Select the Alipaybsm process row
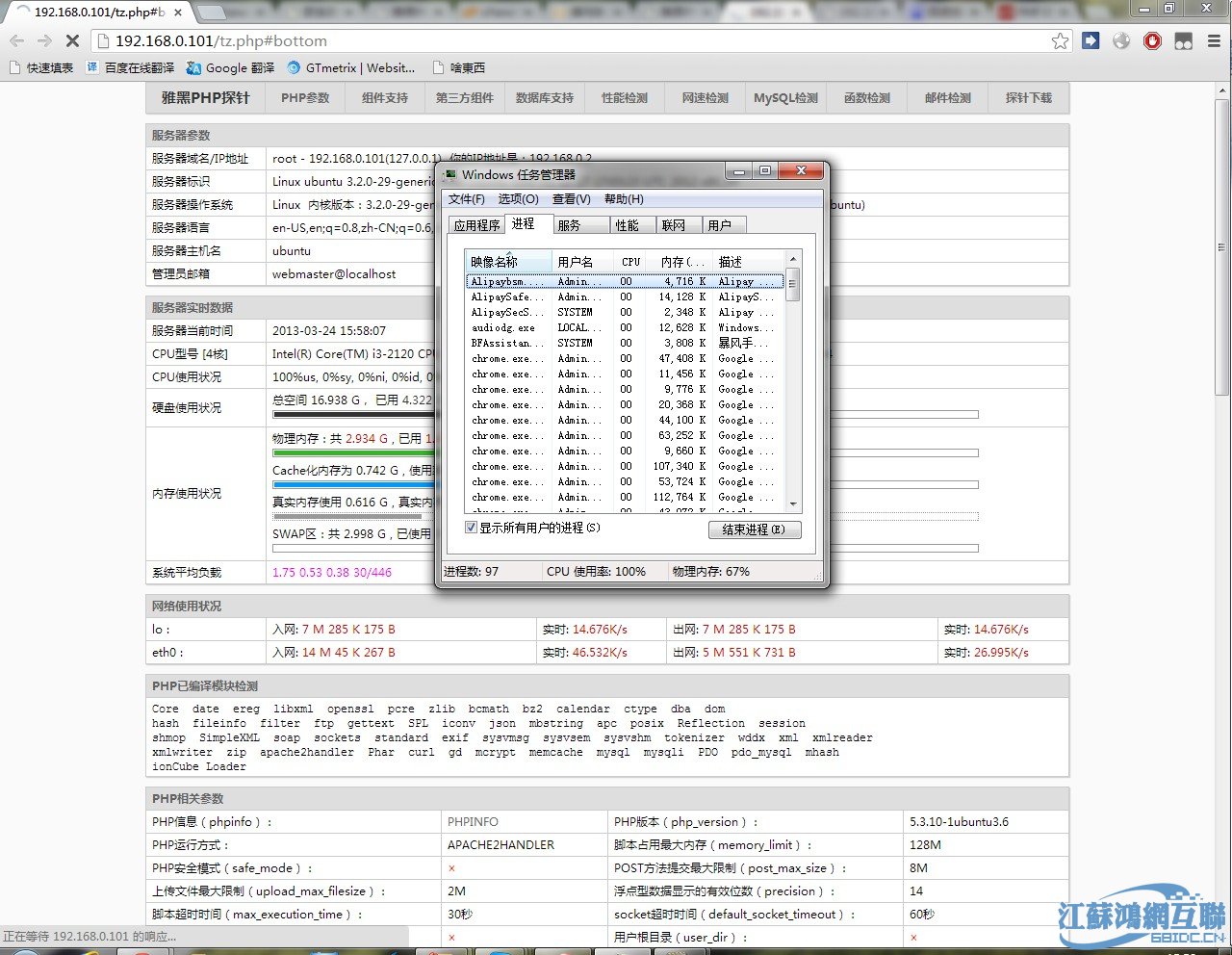 [x=625, y=281]
